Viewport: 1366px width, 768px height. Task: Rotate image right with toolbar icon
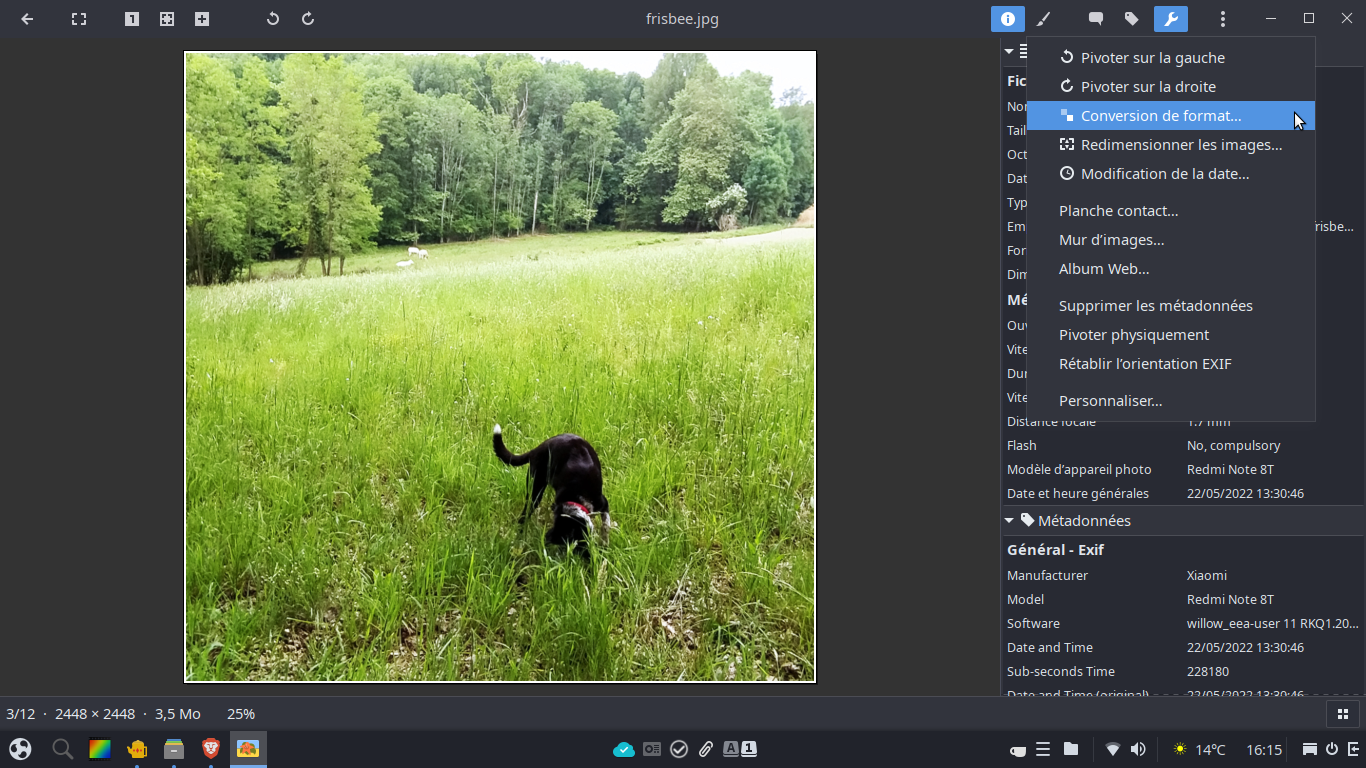pyautogui.click(x=308, y=19)
